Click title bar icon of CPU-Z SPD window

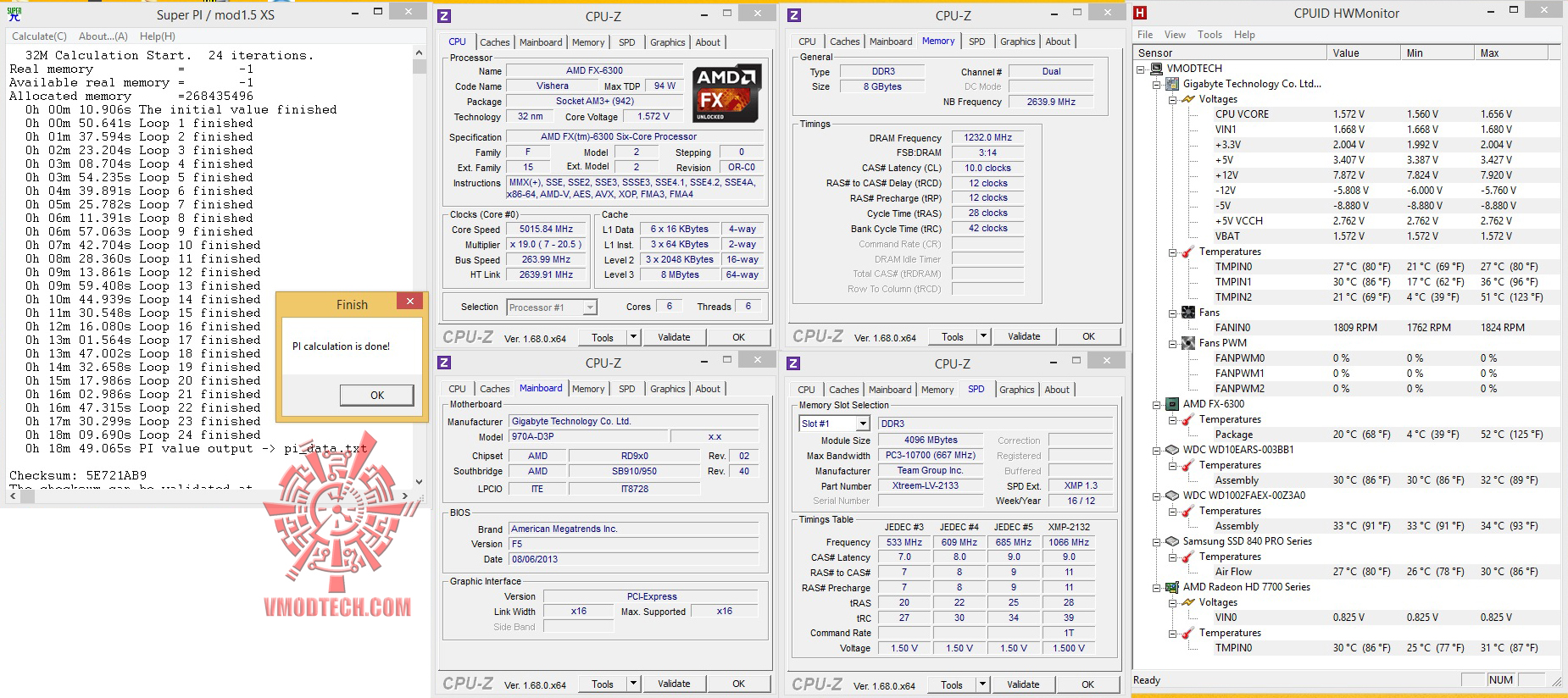pos(793,363)
